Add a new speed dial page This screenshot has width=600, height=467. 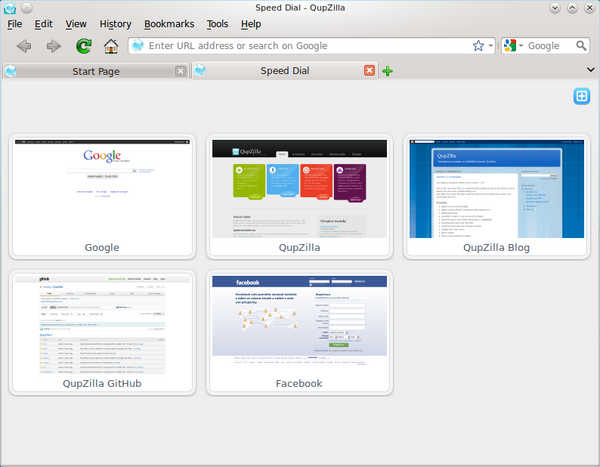580,96
